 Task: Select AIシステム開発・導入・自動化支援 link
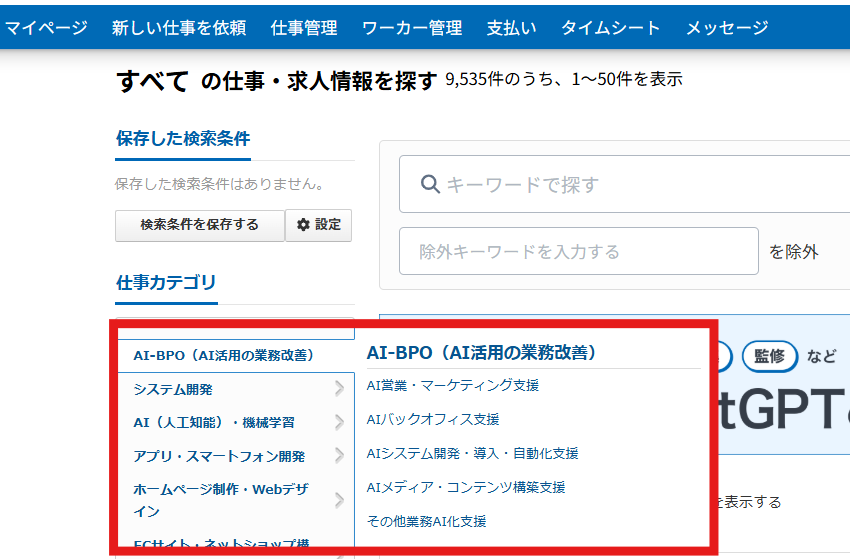pos(472,453)
